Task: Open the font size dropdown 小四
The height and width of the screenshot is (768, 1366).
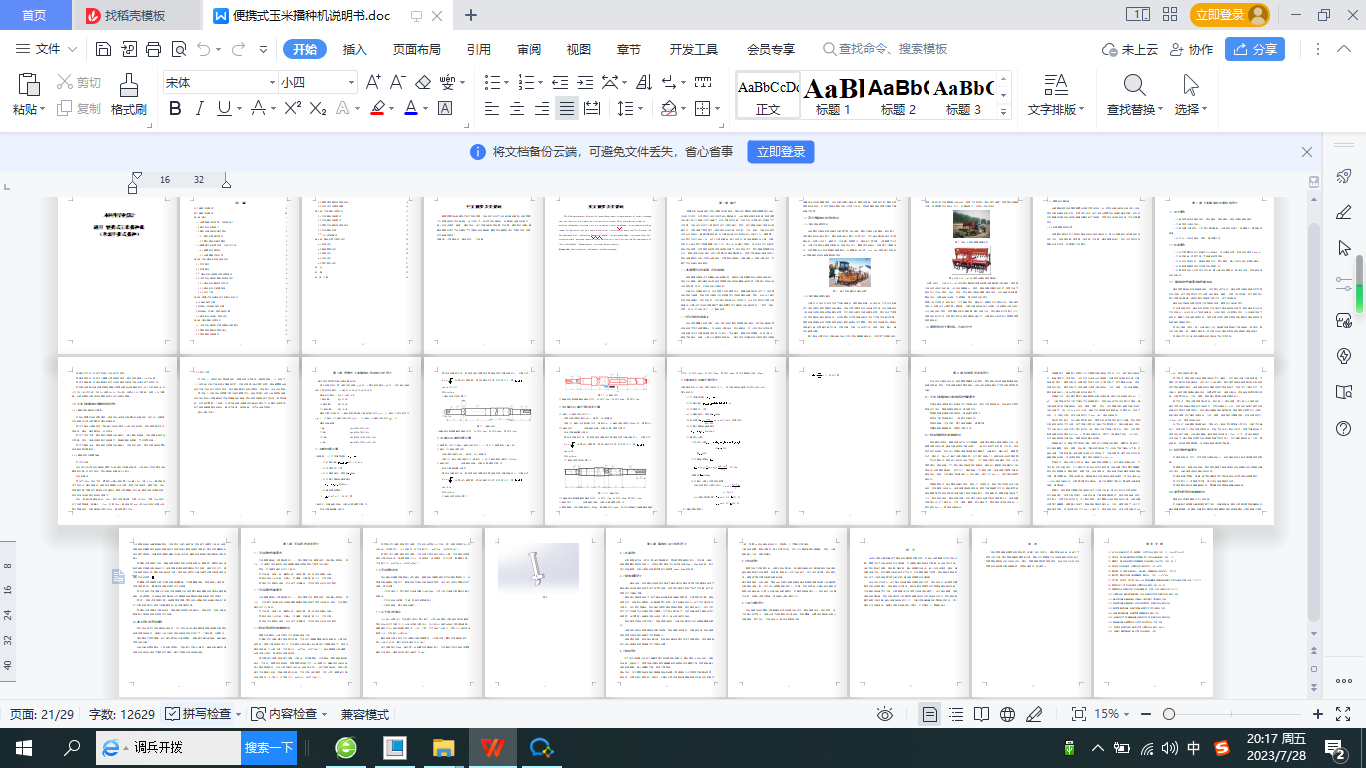Action: click(349, 82)
